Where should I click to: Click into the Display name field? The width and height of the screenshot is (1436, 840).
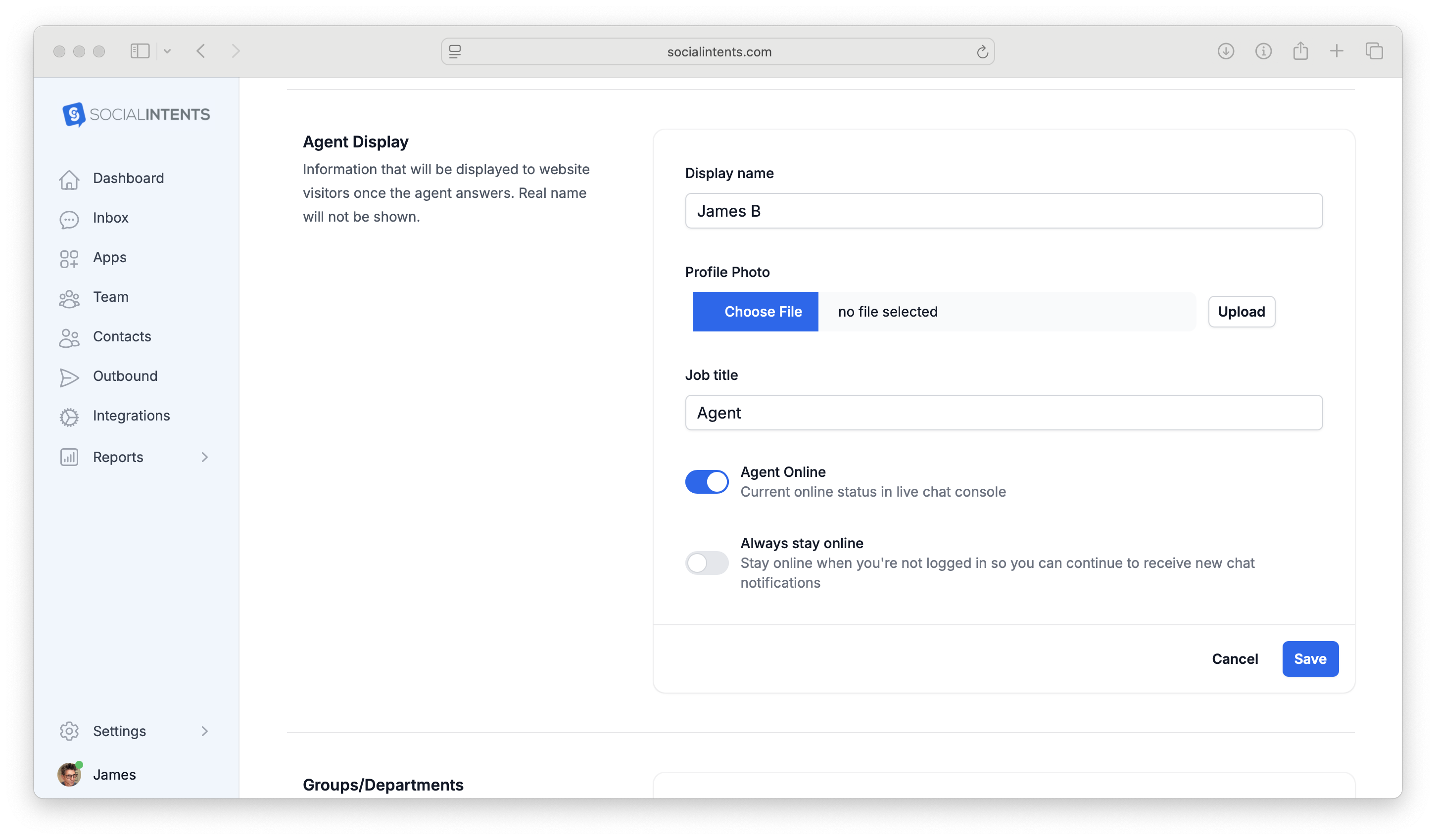(x=1003, y=211)
